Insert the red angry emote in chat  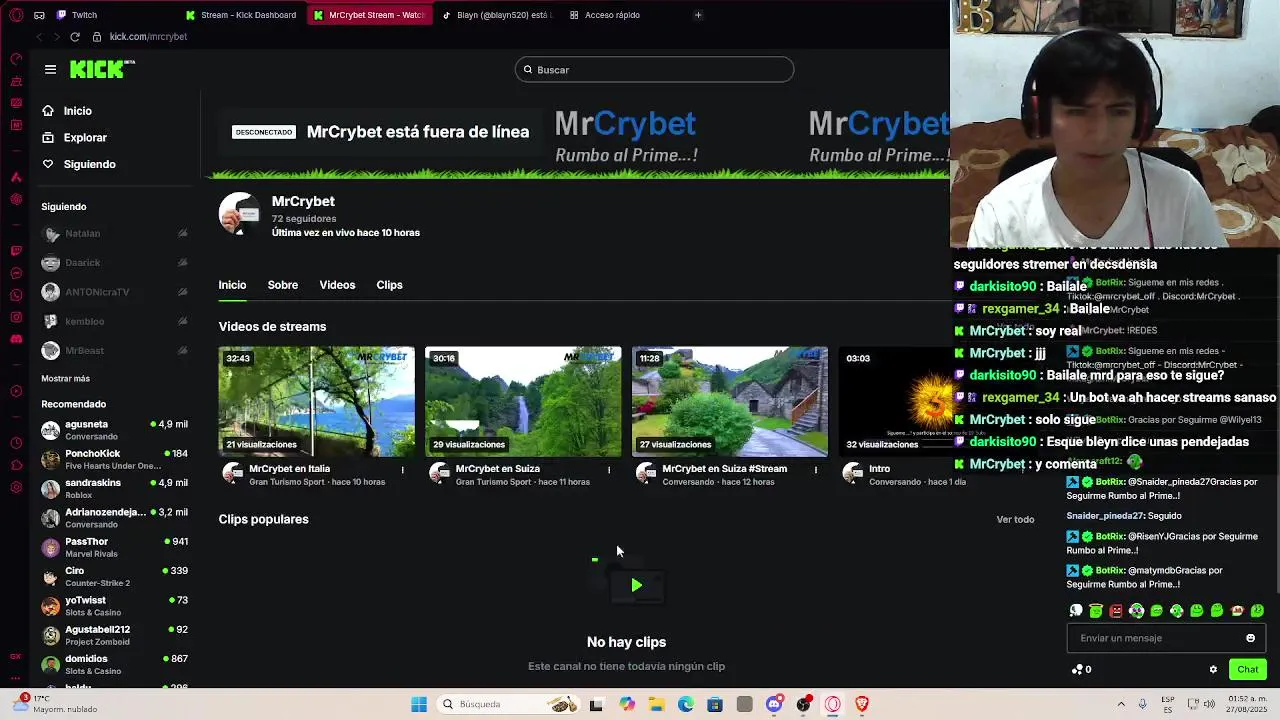(1116, 611)
